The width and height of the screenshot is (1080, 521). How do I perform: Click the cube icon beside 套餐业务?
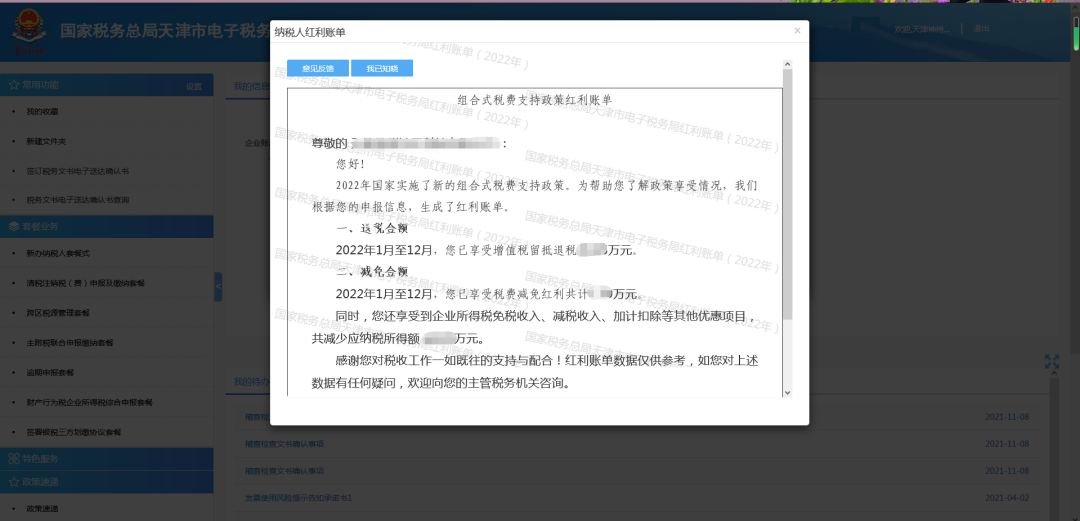13,227
